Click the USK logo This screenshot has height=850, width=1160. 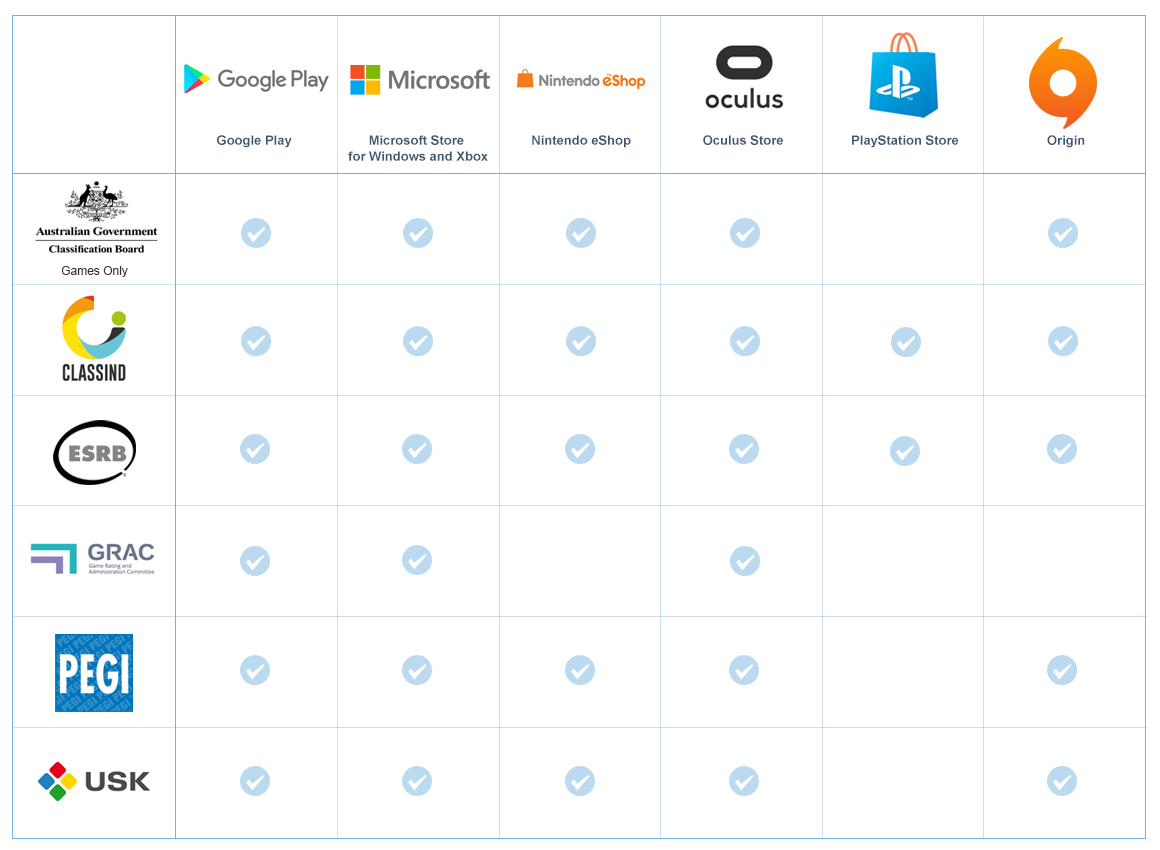click(94, 781)
